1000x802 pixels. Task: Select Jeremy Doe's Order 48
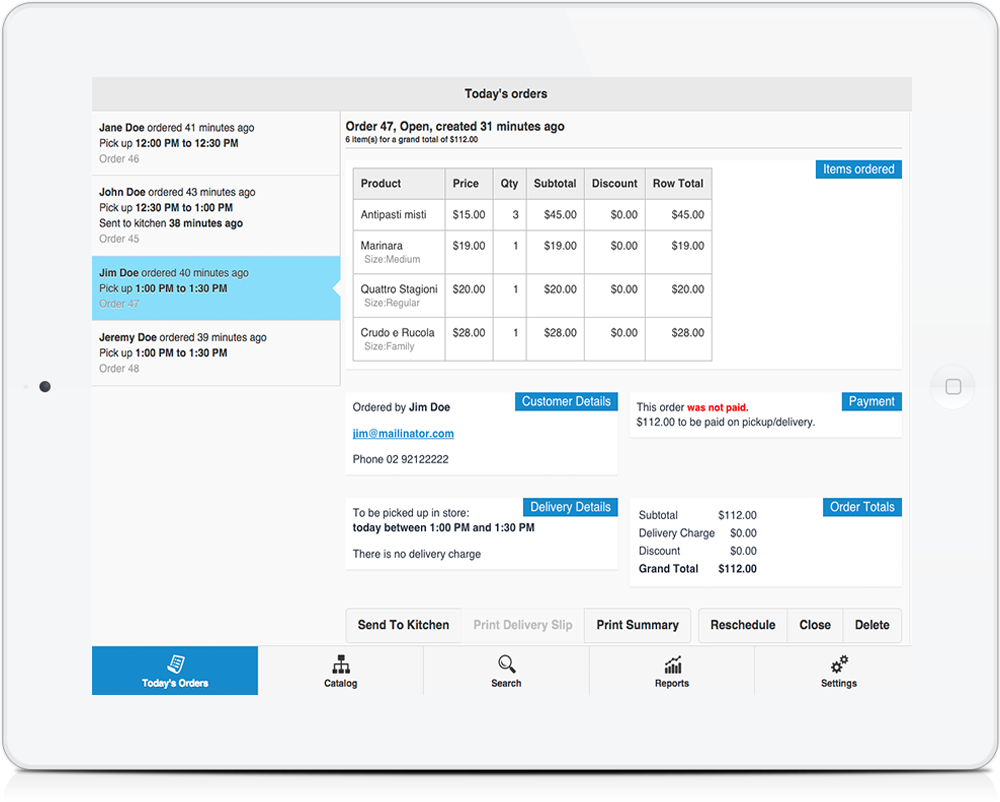(x=215, y=353)
